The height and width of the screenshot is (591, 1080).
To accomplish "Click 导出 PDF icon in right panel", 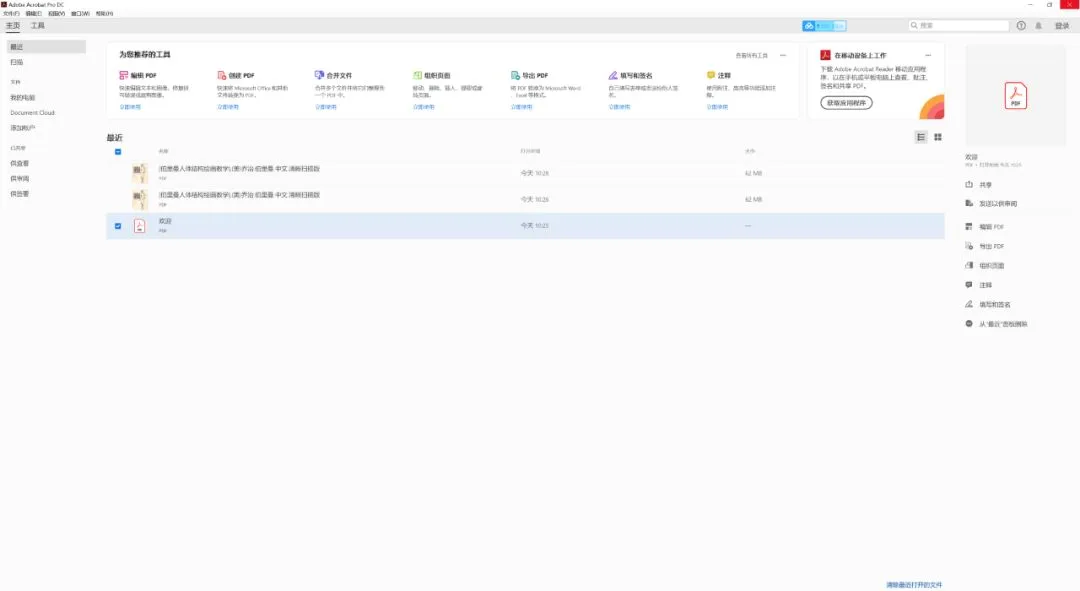I will click(969, 246).
